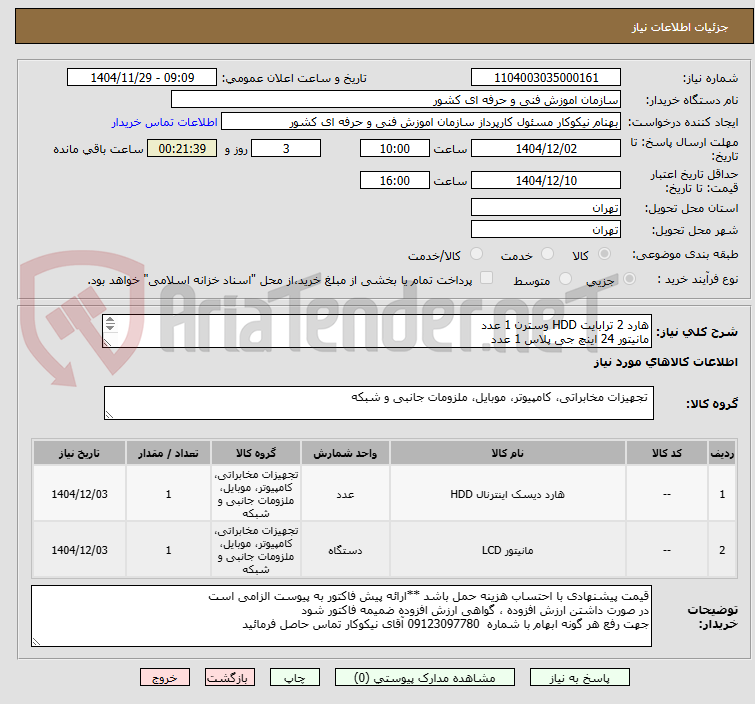Click the پاسخ به نیاز button
Image resolution: width=755 pixels, height=704 pixels.
pyautogui.click(x=580, y=678)
